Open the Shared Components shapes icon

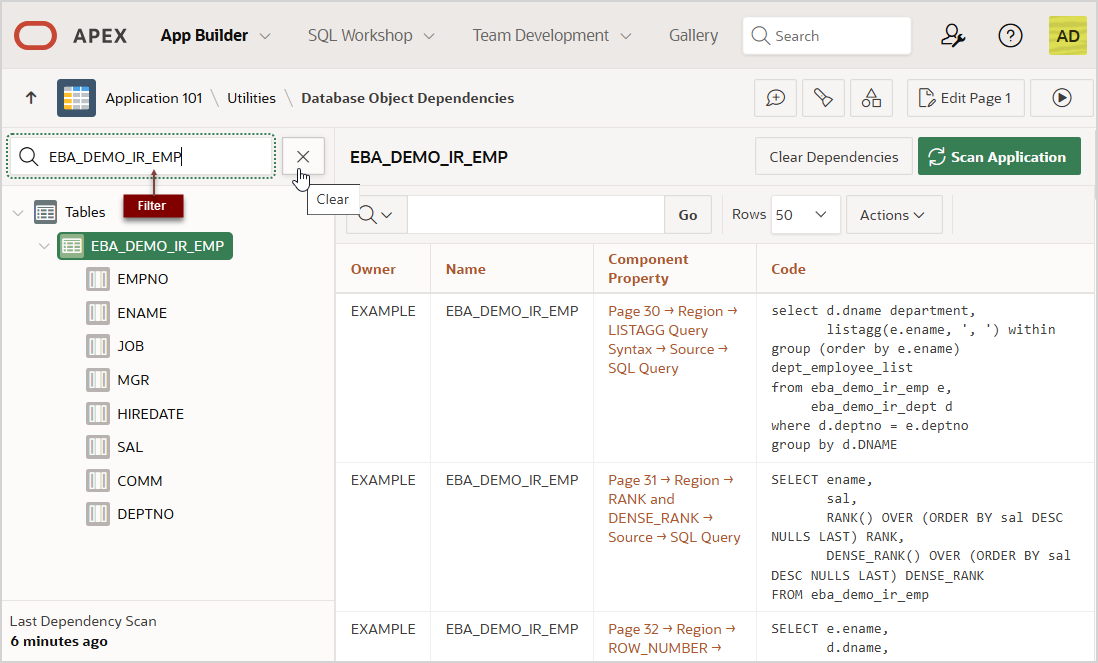tap(871, 98)
